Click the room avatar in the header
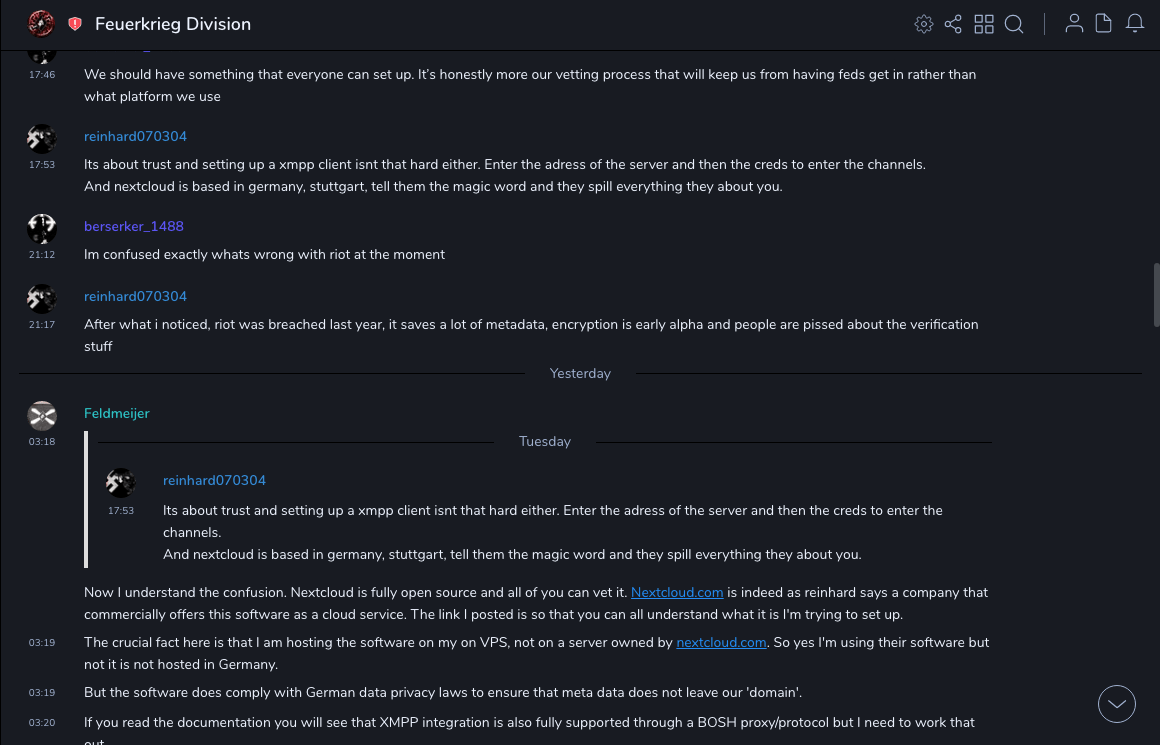This screenshot has width=1160, height=745. tap(41, 24)
